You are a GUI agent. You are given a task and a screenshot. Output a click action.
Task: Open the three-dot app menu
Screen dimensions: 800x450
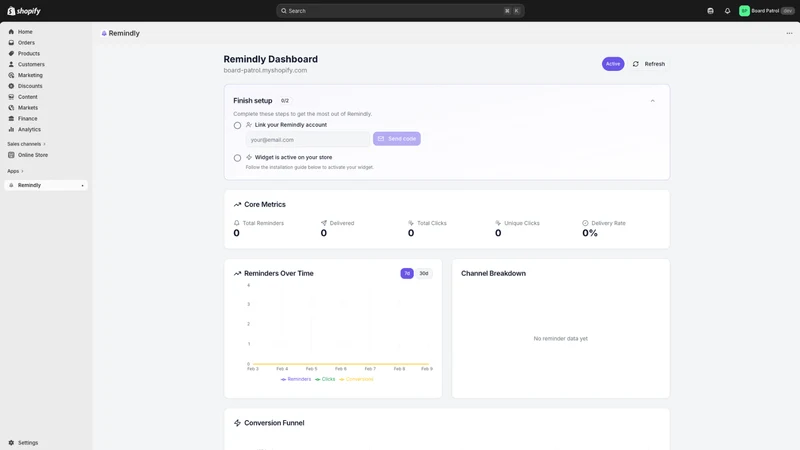click(x=789, y=33)
